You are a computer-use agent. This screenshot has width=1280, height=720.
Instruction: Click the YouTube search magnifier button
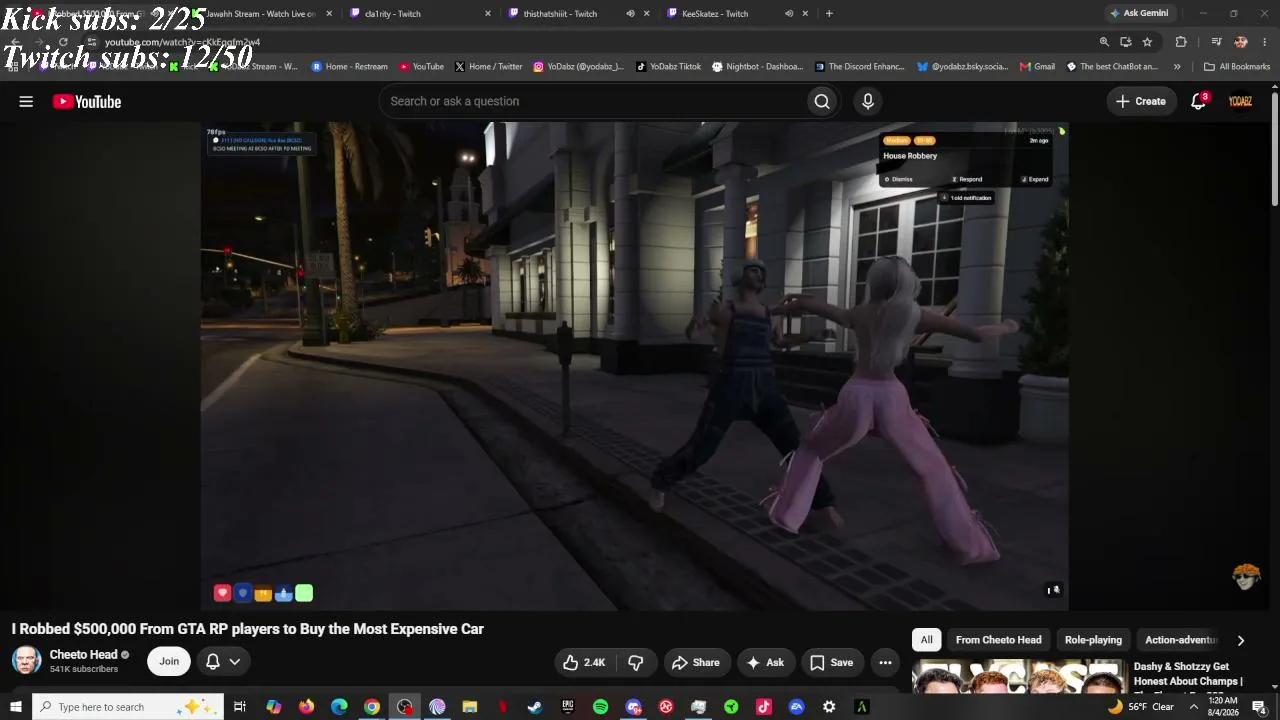(x=822, y=101)
